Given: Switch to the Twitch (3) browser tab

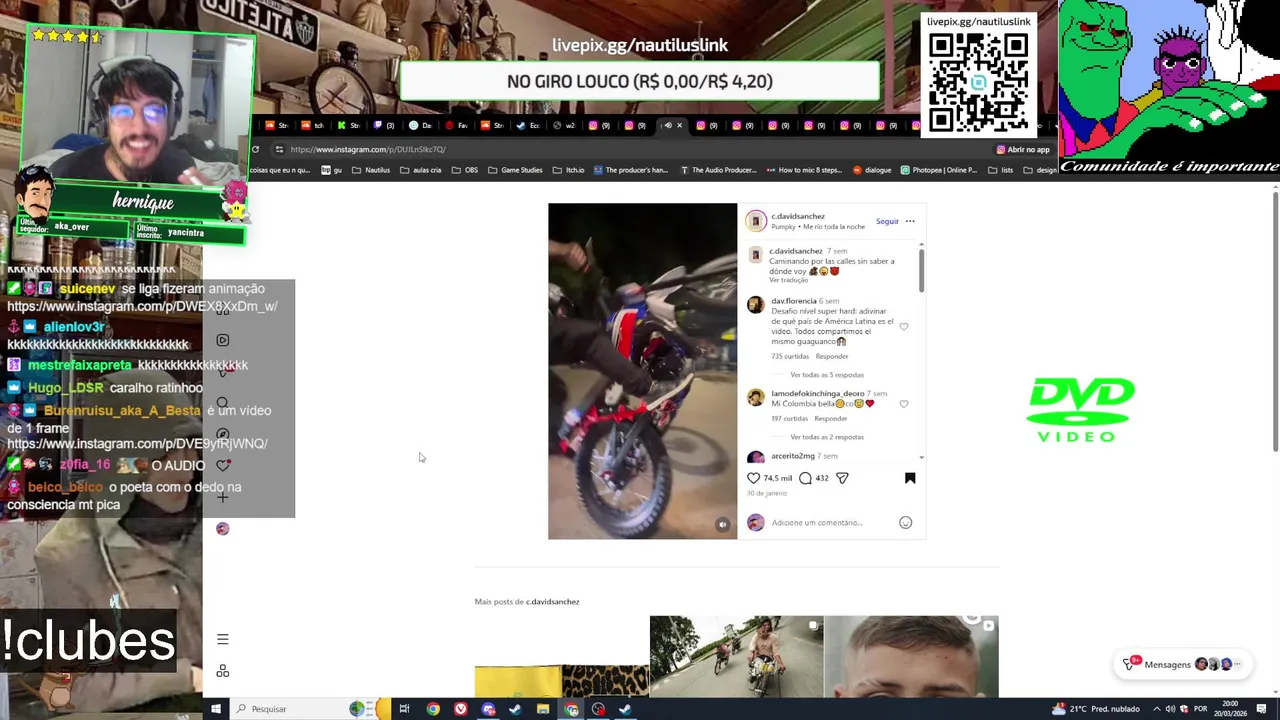Looking at the screenshot, I should (x=385, y=125).
